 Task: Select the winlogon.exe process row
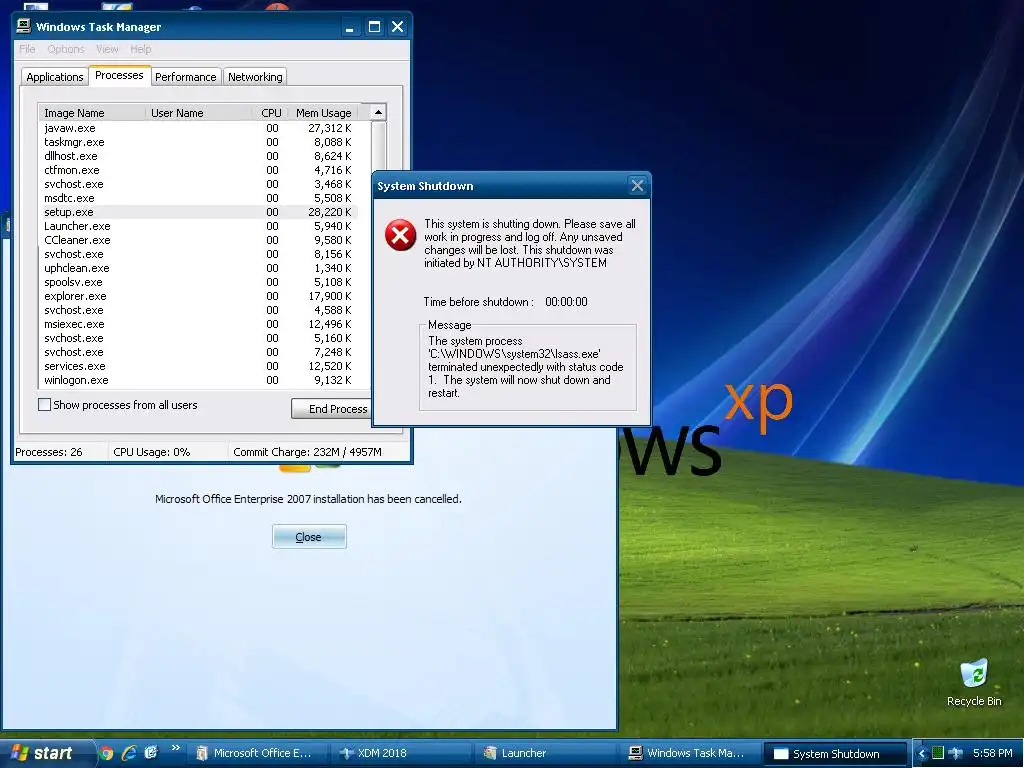tap(198, 380)
